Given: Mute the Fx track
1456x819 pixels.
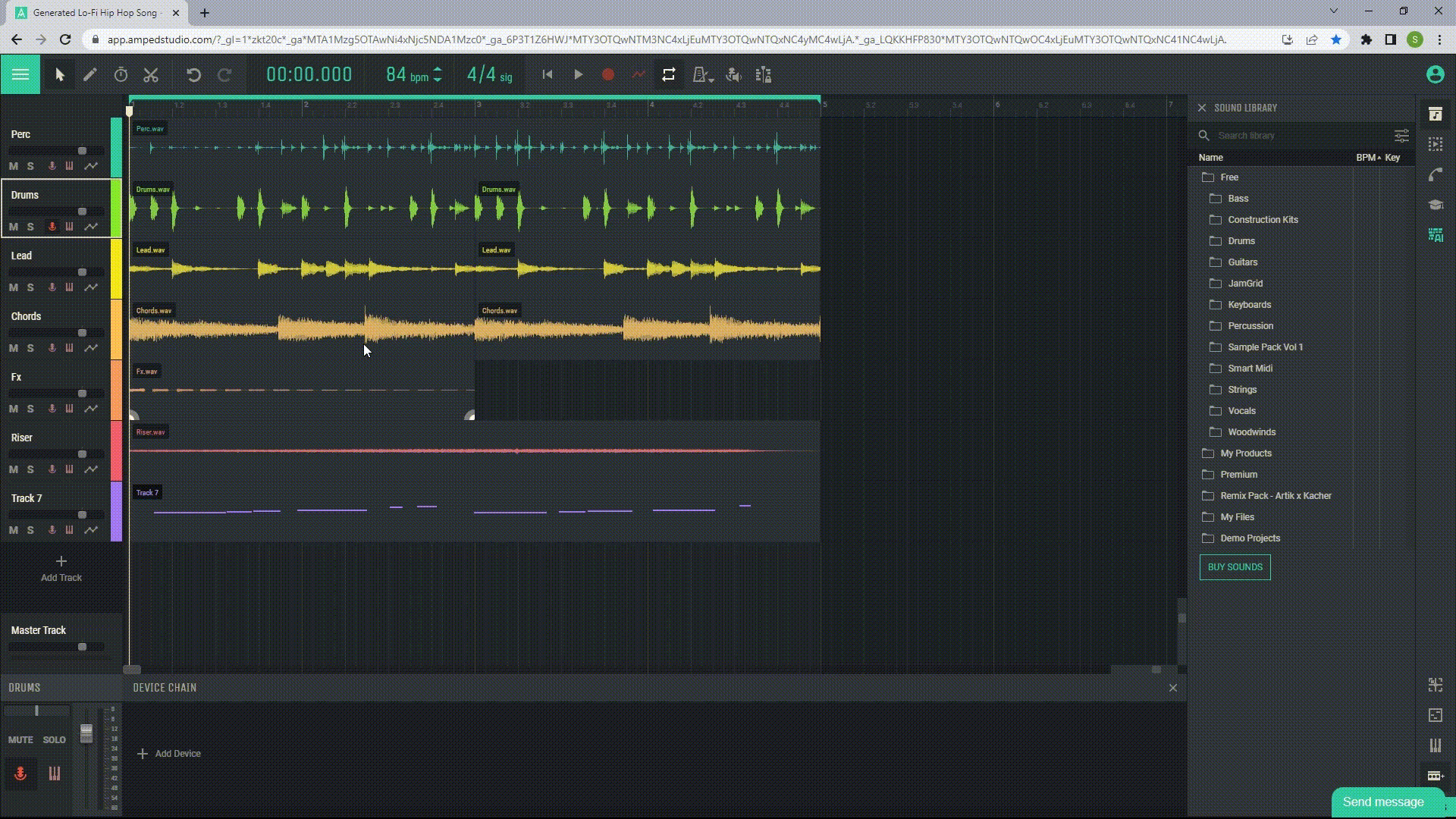Looking at the screenshot, I should click(x=13, y=408).
